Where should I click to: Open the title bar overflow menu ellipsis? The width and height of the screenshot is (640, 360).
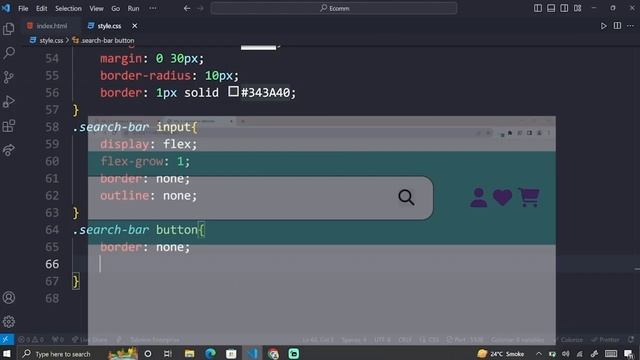153,8
